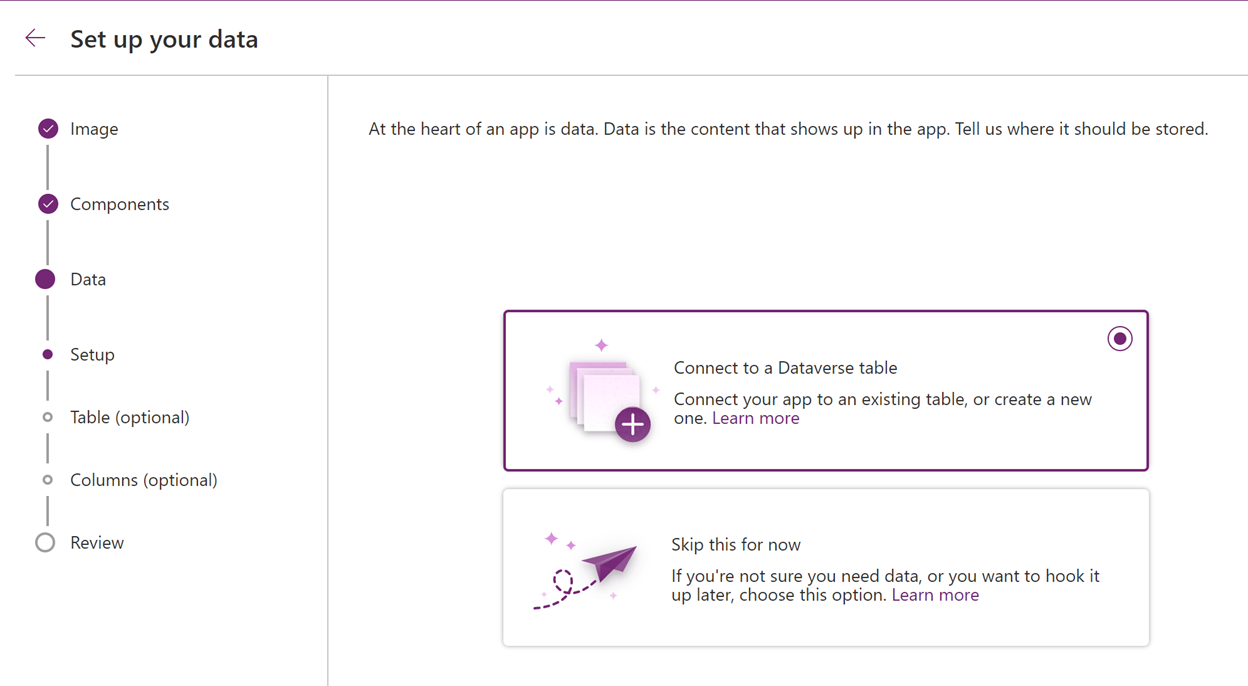Go to the Components step label
Screen dimensions: 1248x686
coord(120,204)
